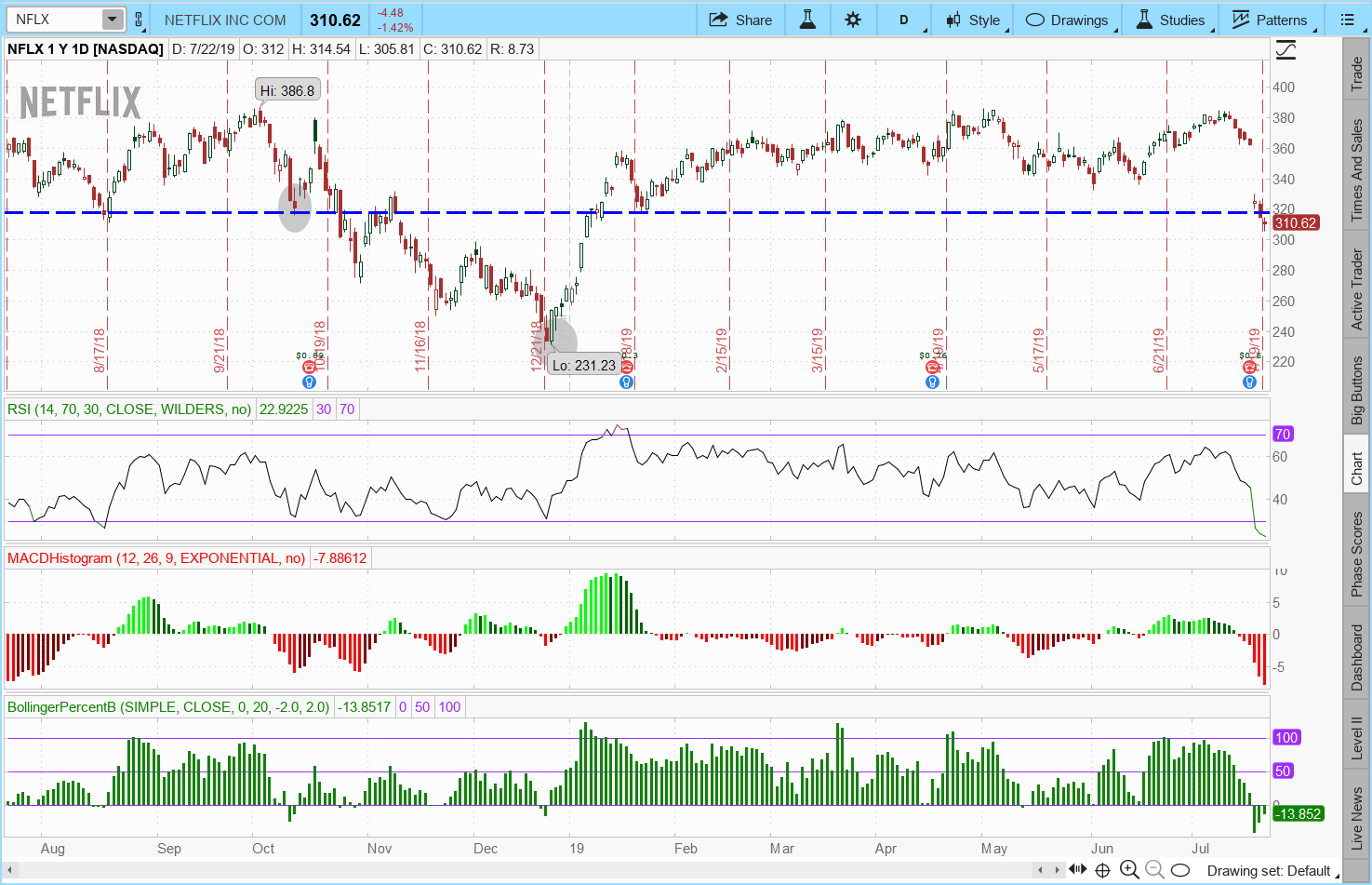Click the RSI study label
Screen dimensions: 1372x885
pyautogui.click(x=129, y=409)
